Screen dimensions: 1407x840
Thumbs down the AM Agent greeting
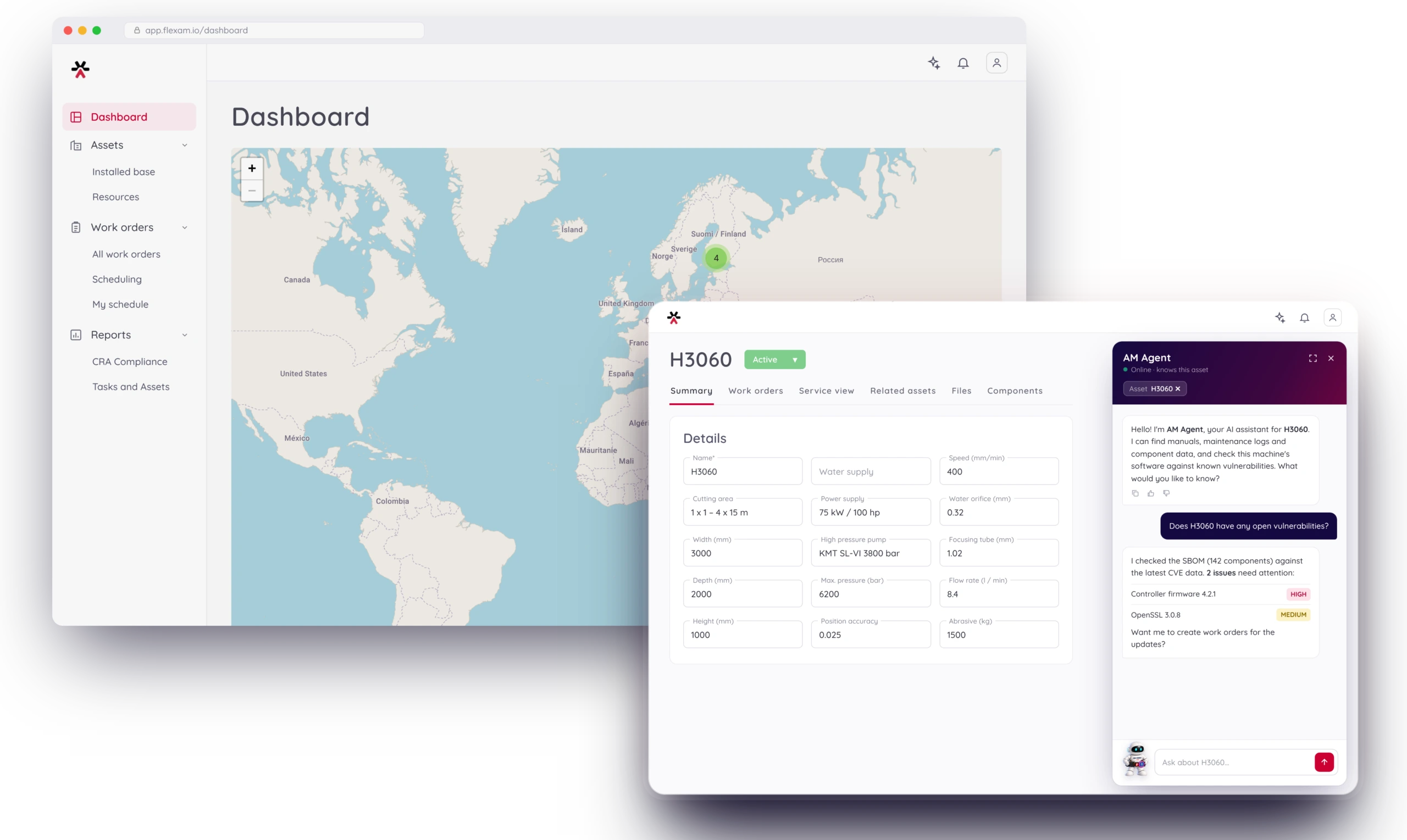(1166, 493)
